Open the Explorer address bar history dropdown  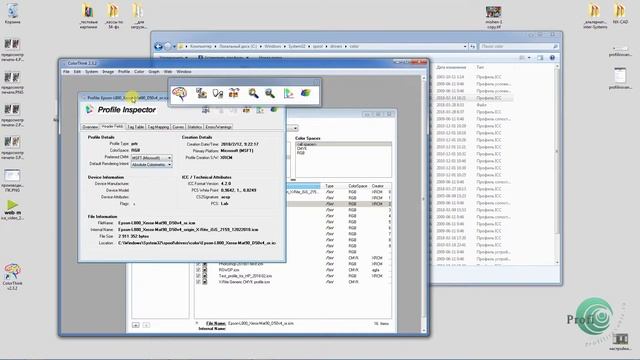(465, 47)
